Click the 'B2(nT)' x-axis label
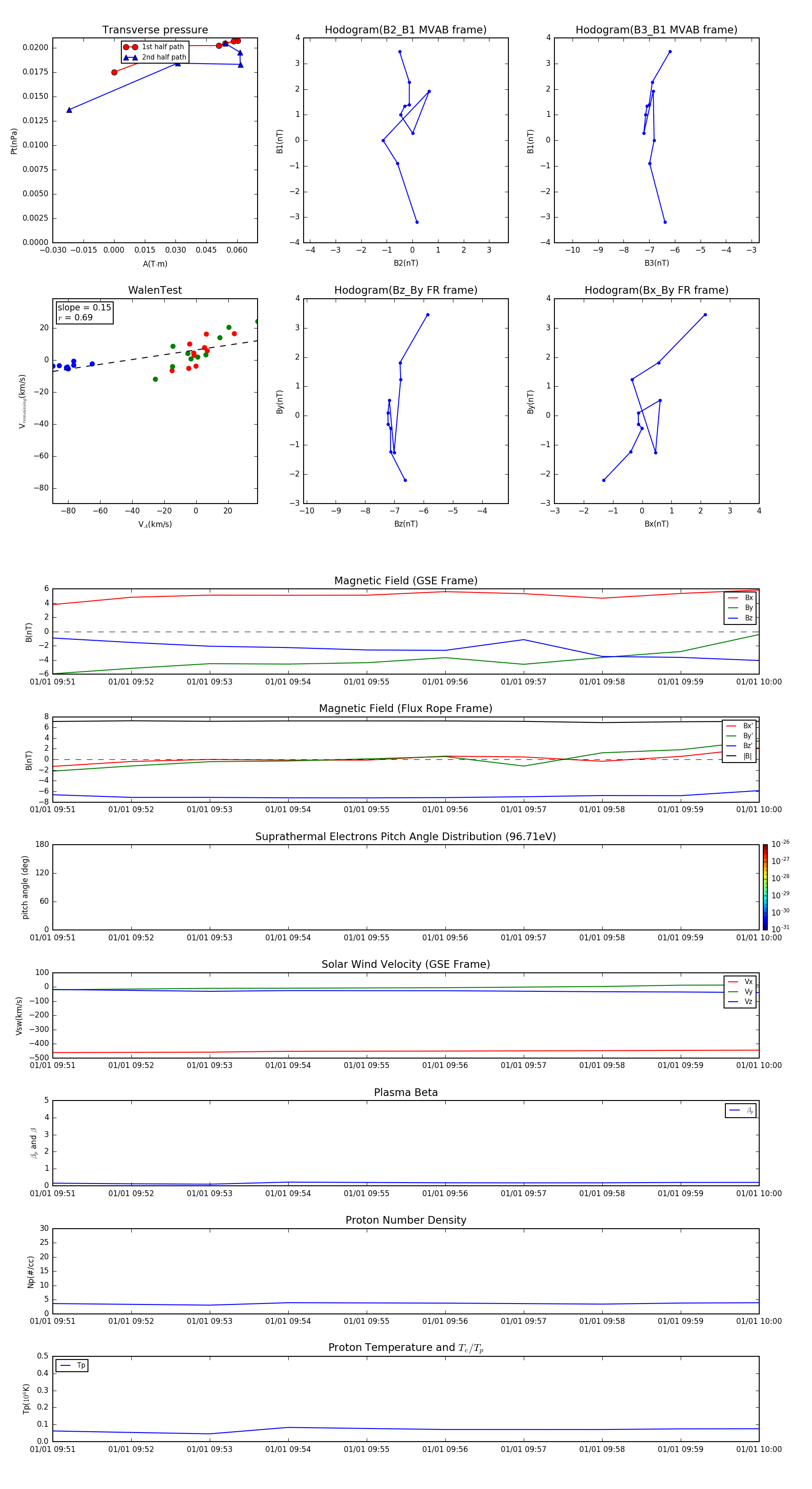 click(406, 263)
